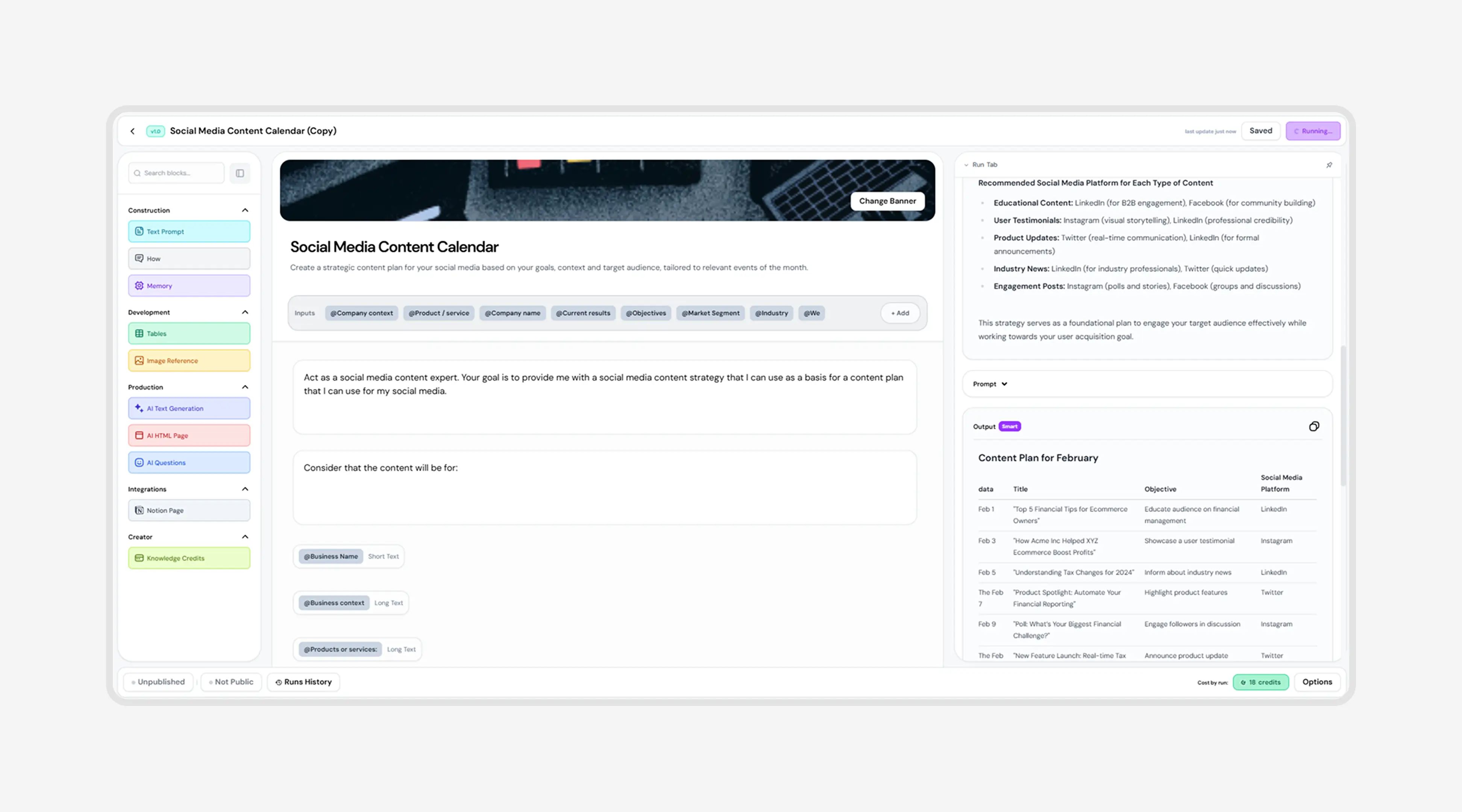Select the AI Text Generation block
Screen dimensions: 1462x812
(189, 408)
